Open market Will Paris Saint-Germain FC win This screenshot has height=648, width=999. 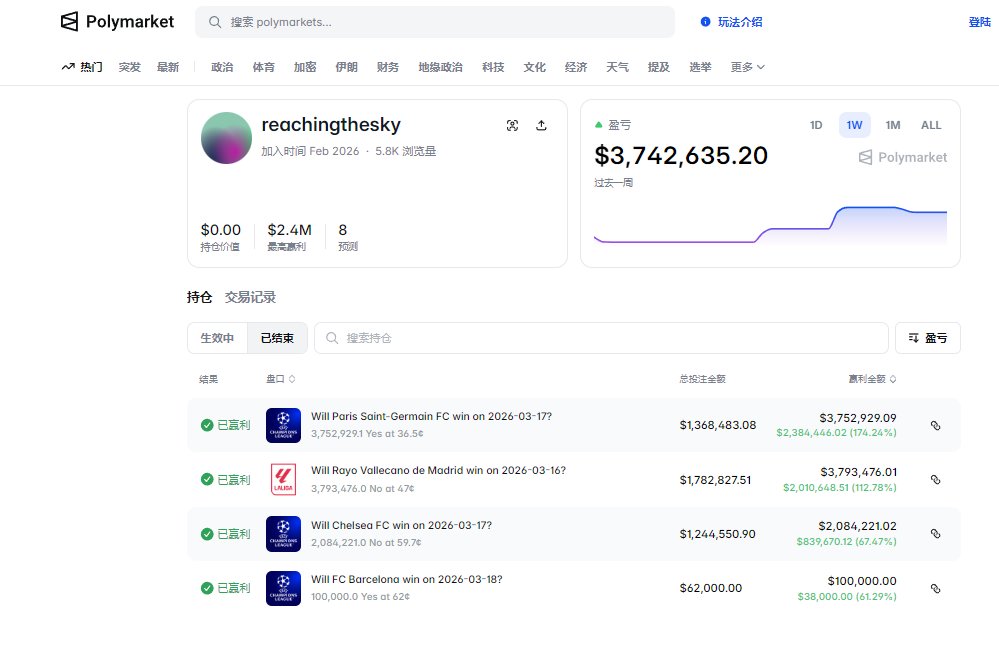431,416
